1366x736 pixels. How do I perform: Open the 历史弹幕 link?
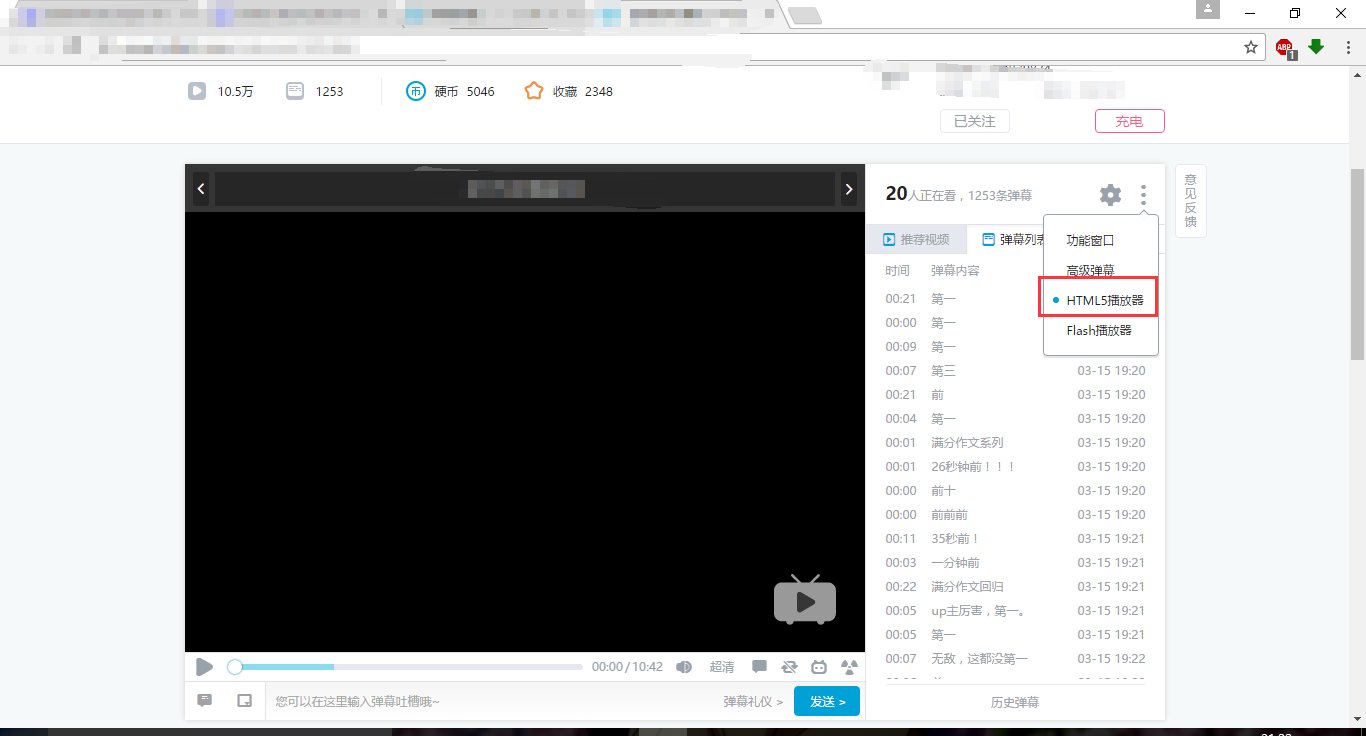click(x=1014, y=702)
